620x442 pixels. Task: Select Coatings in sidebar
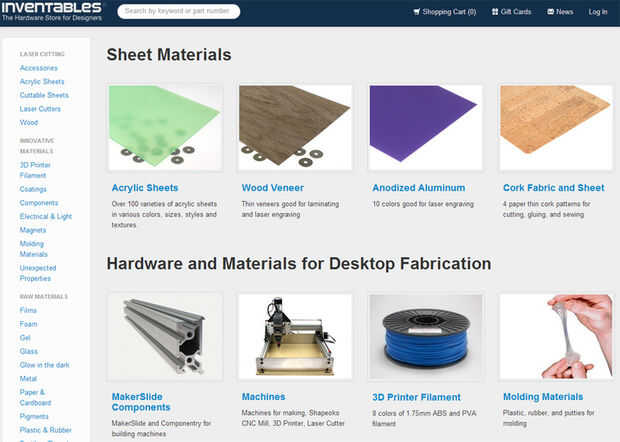(33, 189)
